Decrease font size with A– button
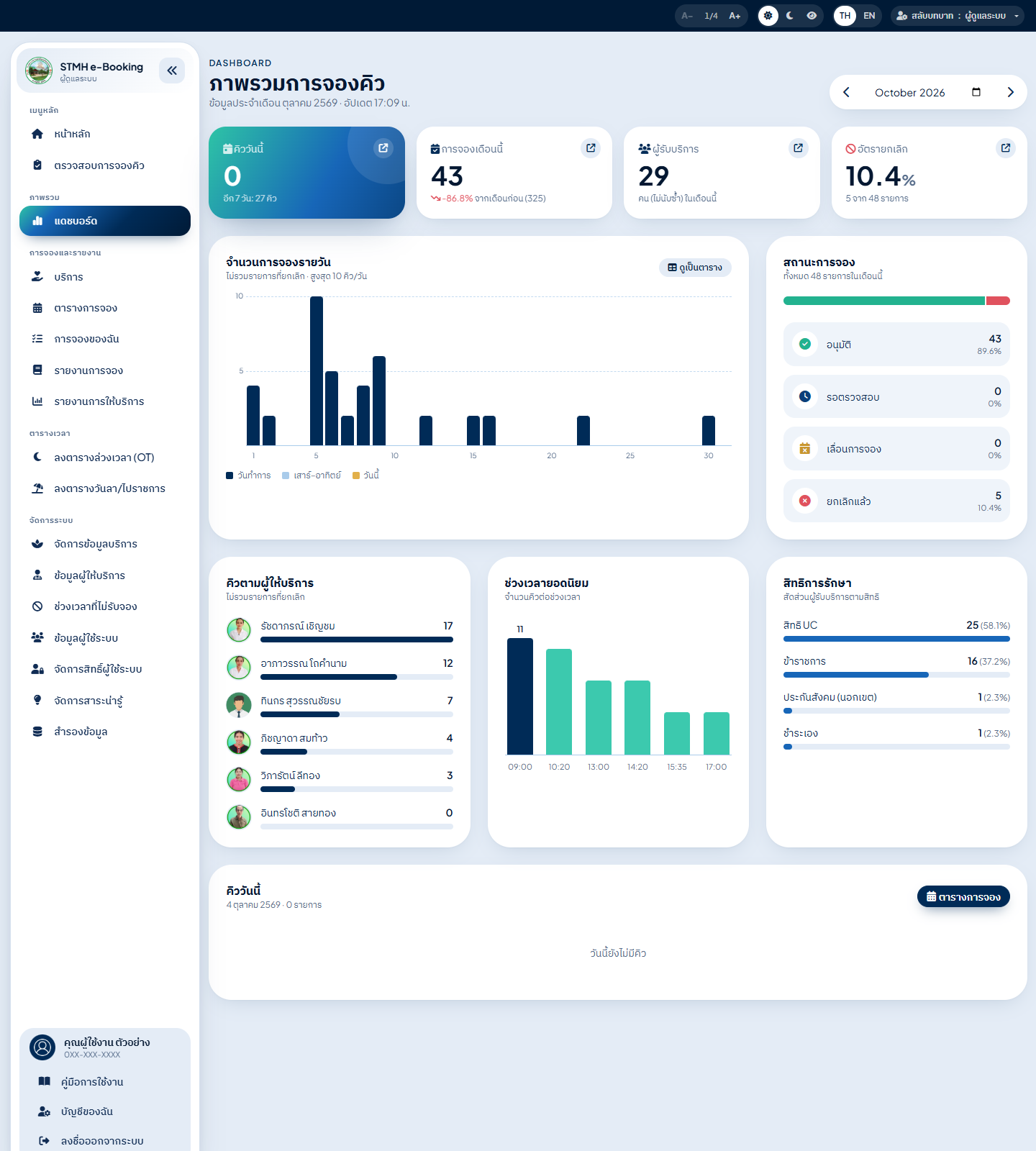Image resolution: width=1036 pixels, height=1151 pixels. pyautogui.click(x=687, y=16)
